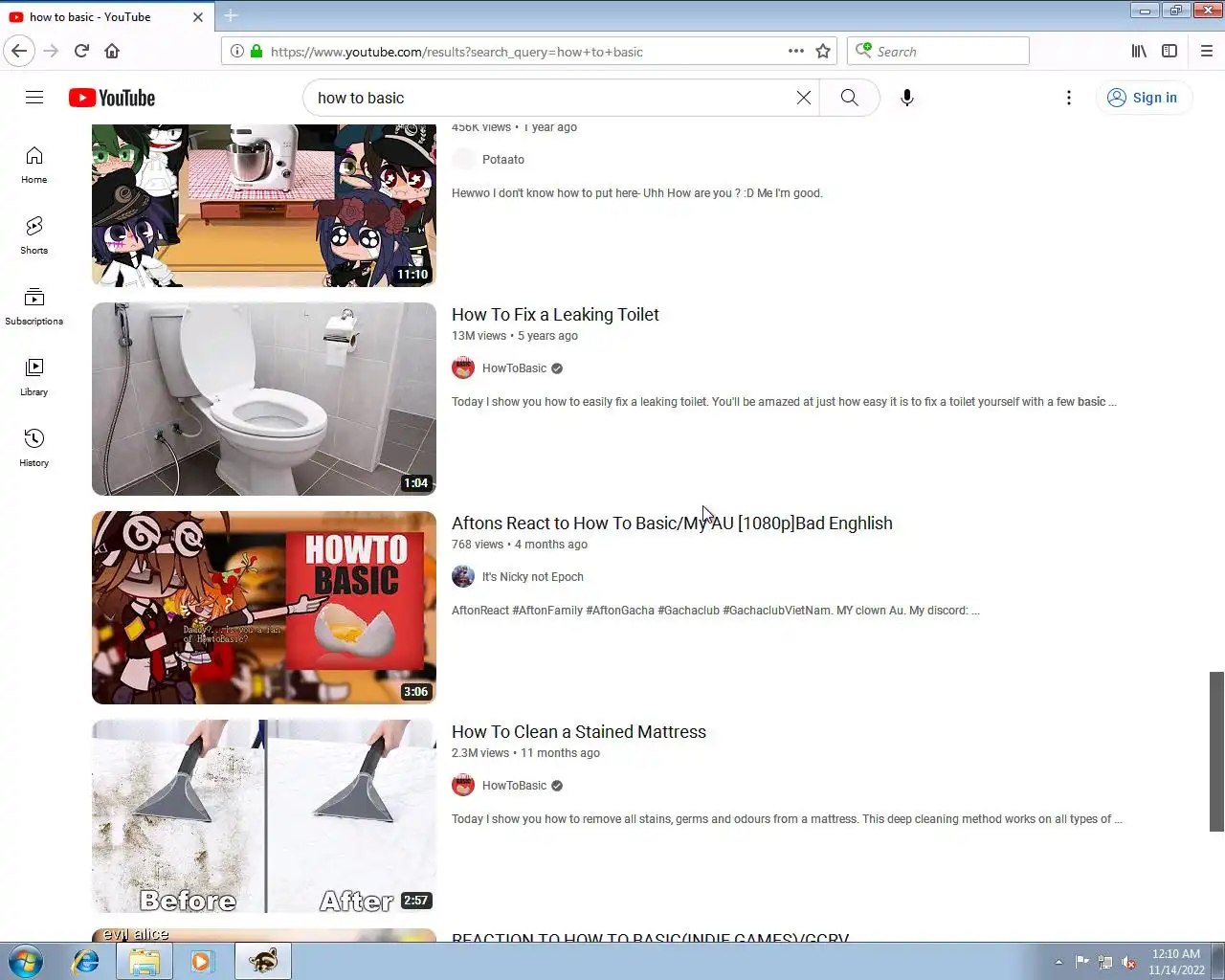Open YouTube settings three-dot menu
This screenshot has width=1225, height=980.
click(x=1069, y=98)
